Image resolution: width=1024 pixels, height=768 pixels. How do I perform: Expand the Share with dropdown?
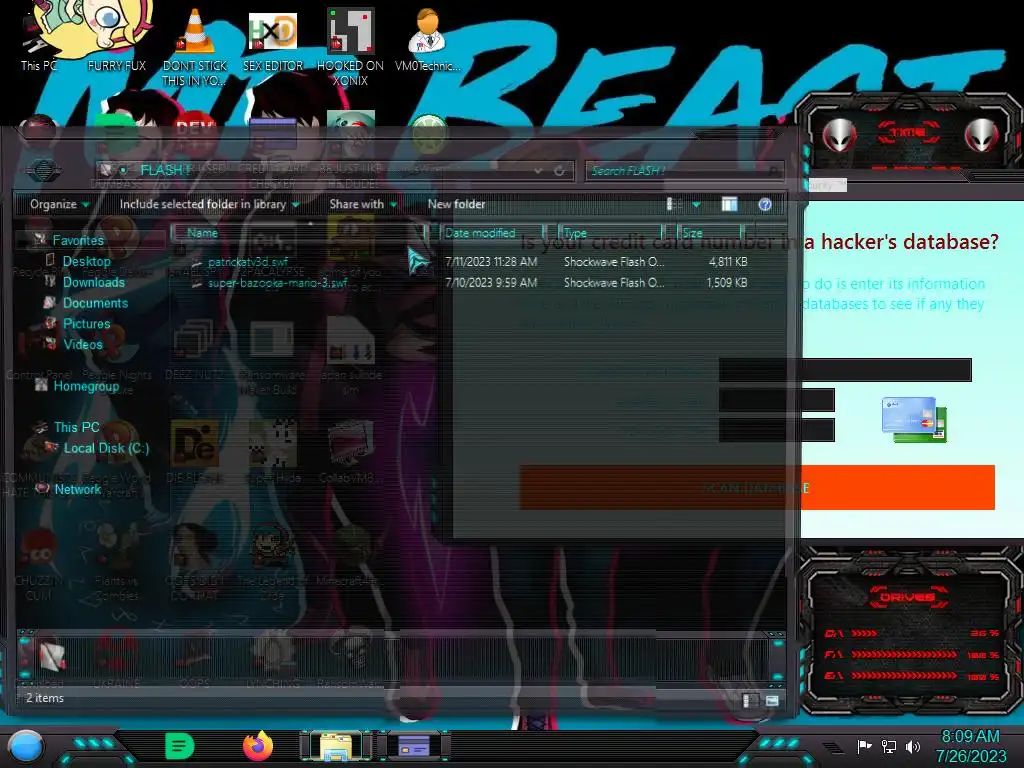click(x=363, y=204)
